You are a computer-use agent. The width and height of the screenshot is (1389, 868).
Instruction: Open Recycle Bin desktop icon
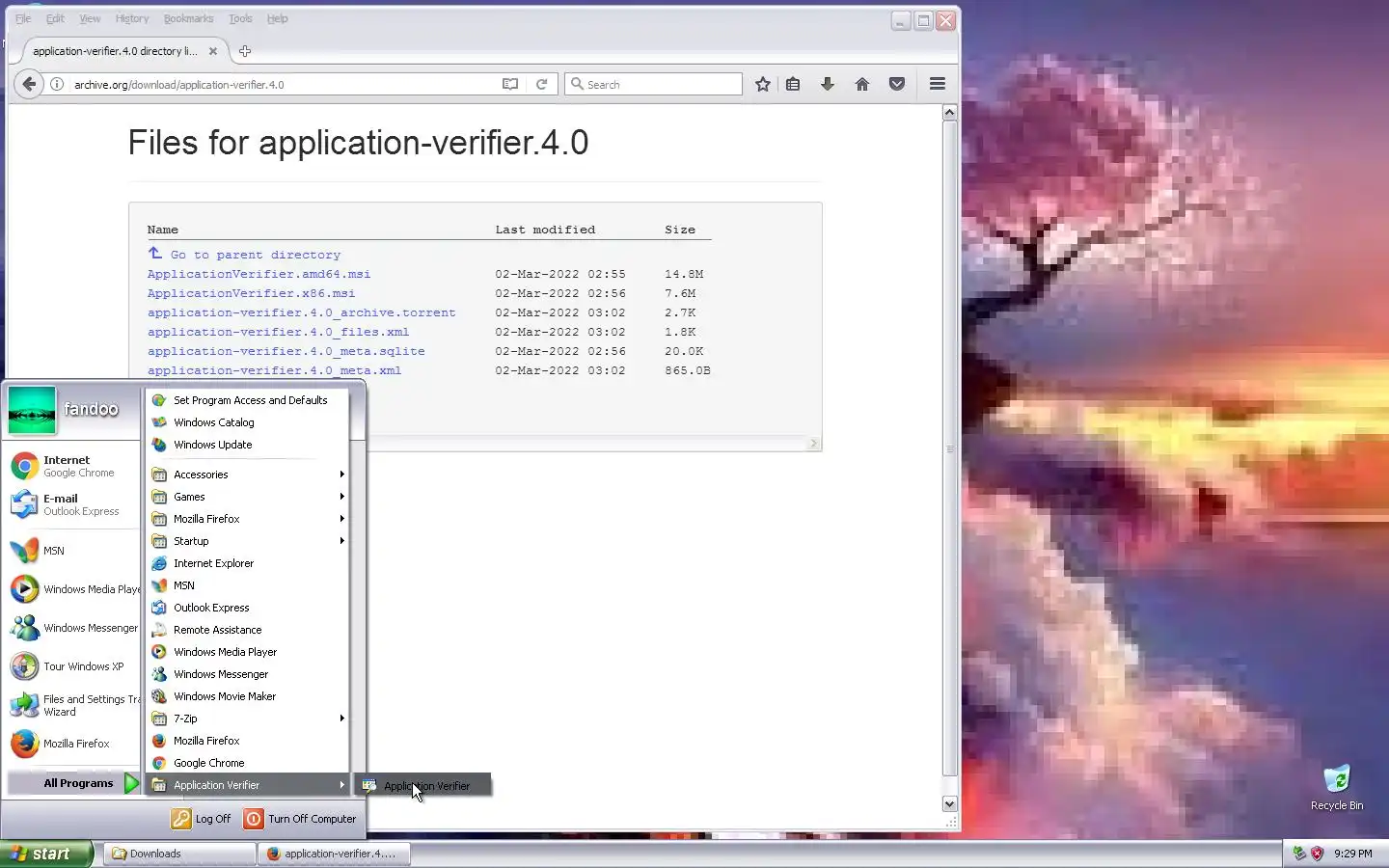tap(1337, 788)
